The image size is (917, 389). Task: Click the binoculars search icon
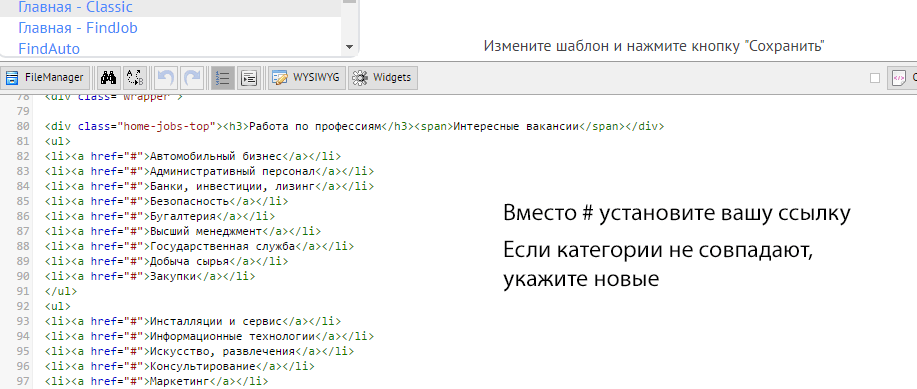[109, 77]
